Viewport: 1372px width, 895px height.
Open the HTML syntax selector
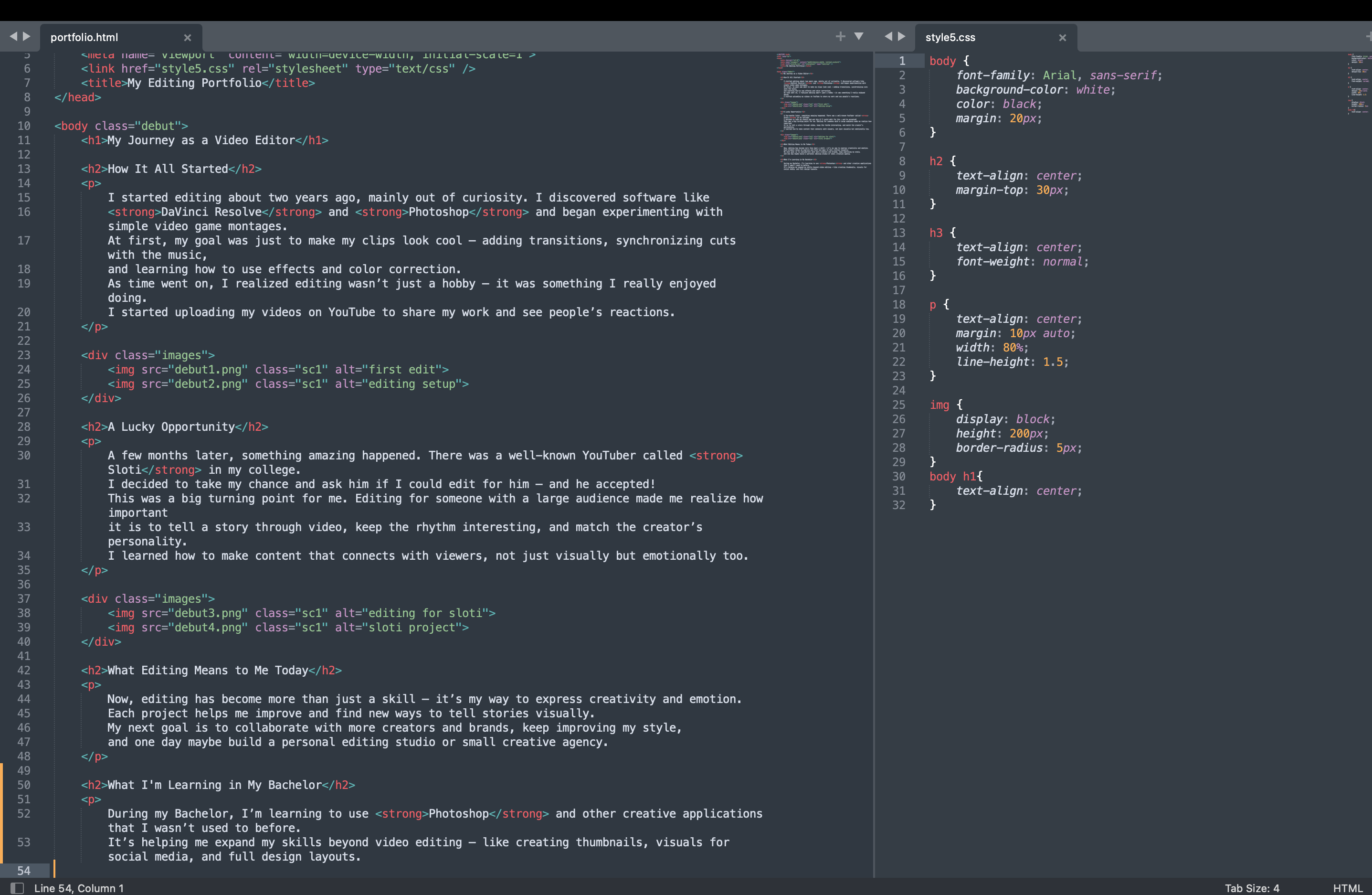pos(1347,888)
